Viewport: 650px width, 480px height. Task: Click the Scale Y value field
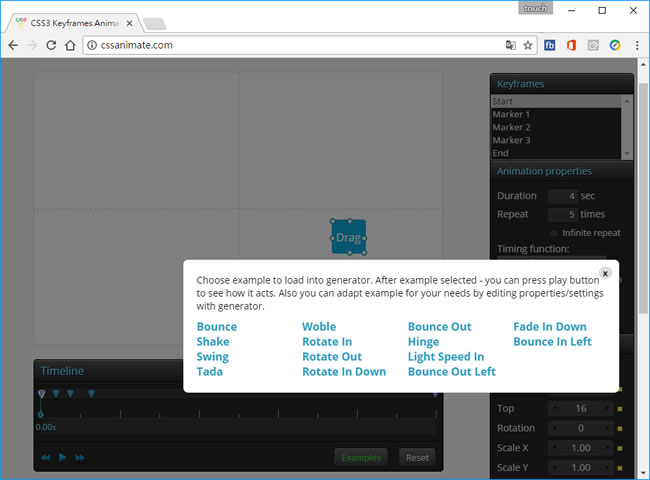coord(581,468)
